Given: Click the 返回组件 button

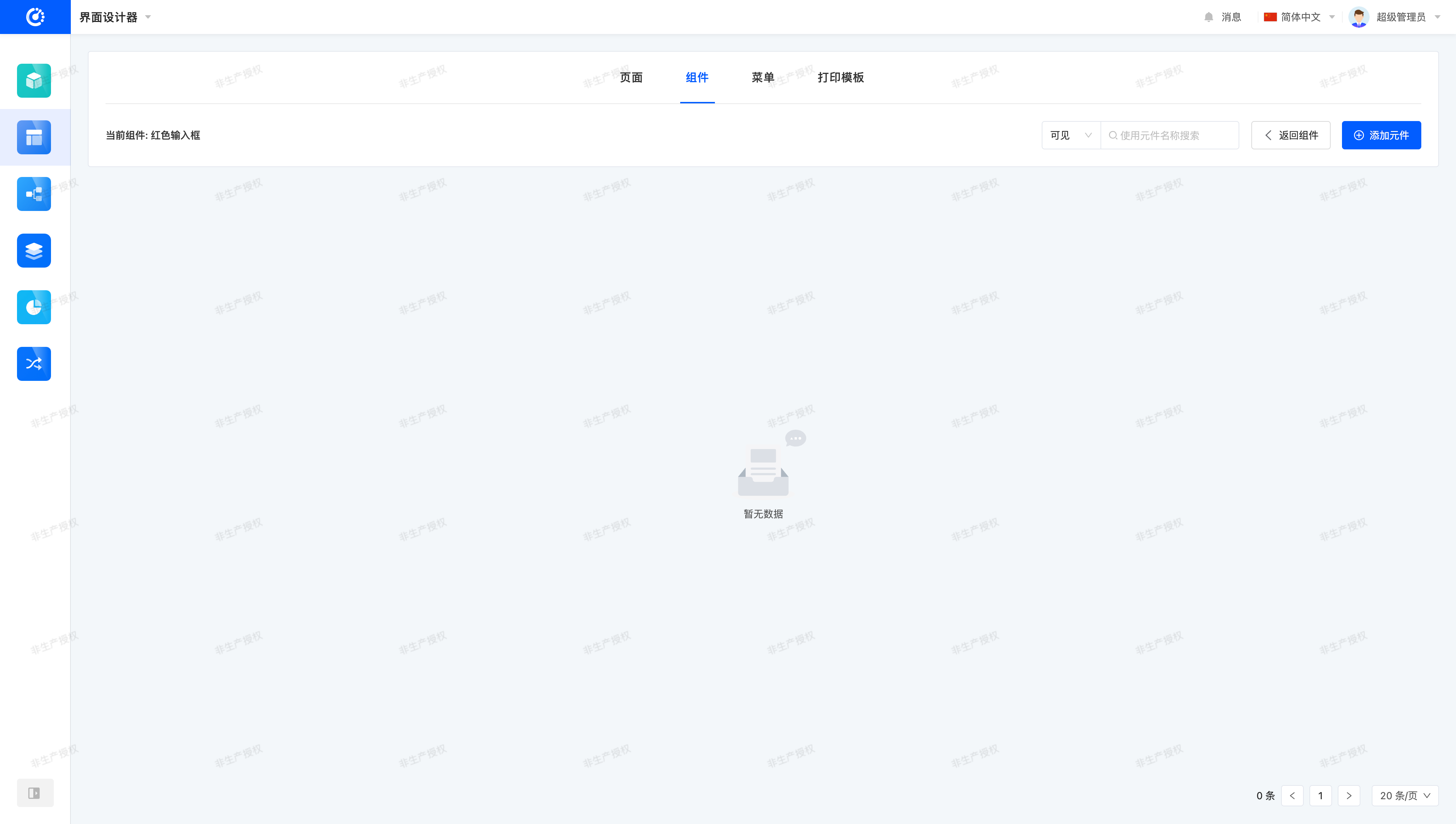Looking at the screenshot, I should tap(1290, 135).
